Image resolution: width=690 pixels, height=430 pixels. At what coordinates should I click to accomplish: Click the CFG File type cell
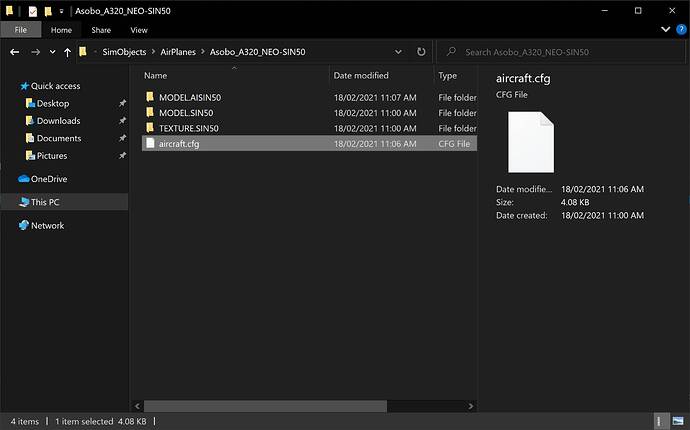coord(454,143)
